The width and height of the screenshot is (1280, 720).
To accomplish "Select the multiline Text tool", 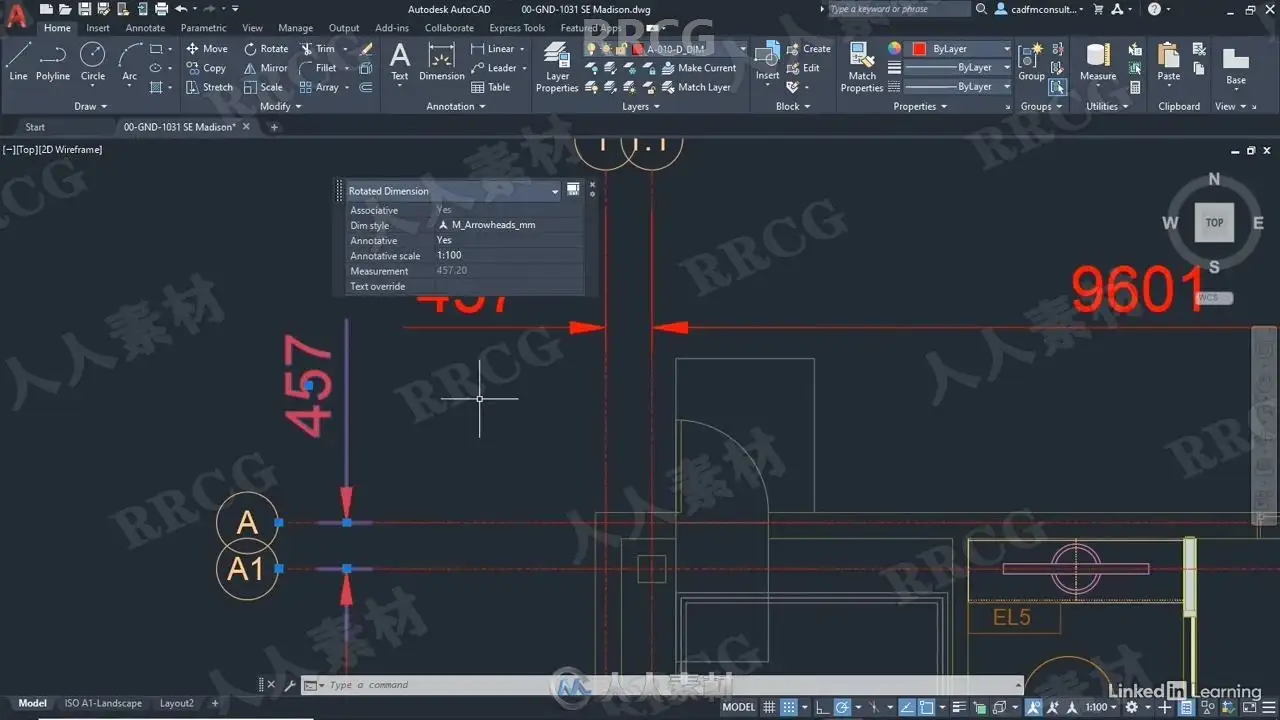I will pos(400,61).
